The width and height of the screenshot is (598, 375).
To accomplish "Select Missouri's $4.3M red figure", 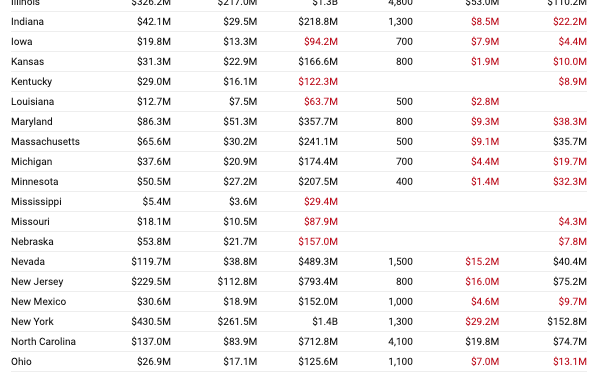I will 572,222.
